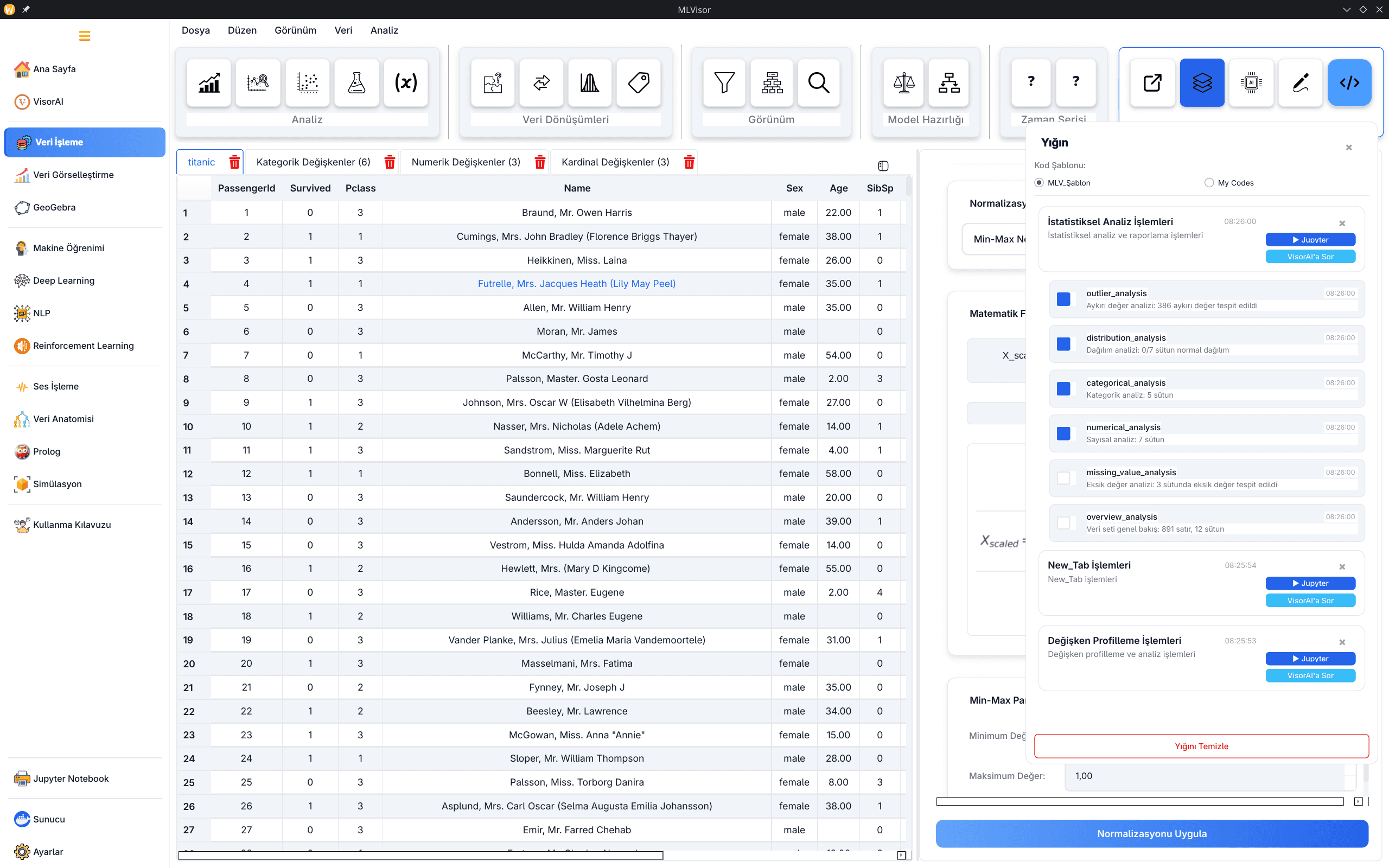Click the (x) variable tool icon
The image size is (1389, 868).
406,82
